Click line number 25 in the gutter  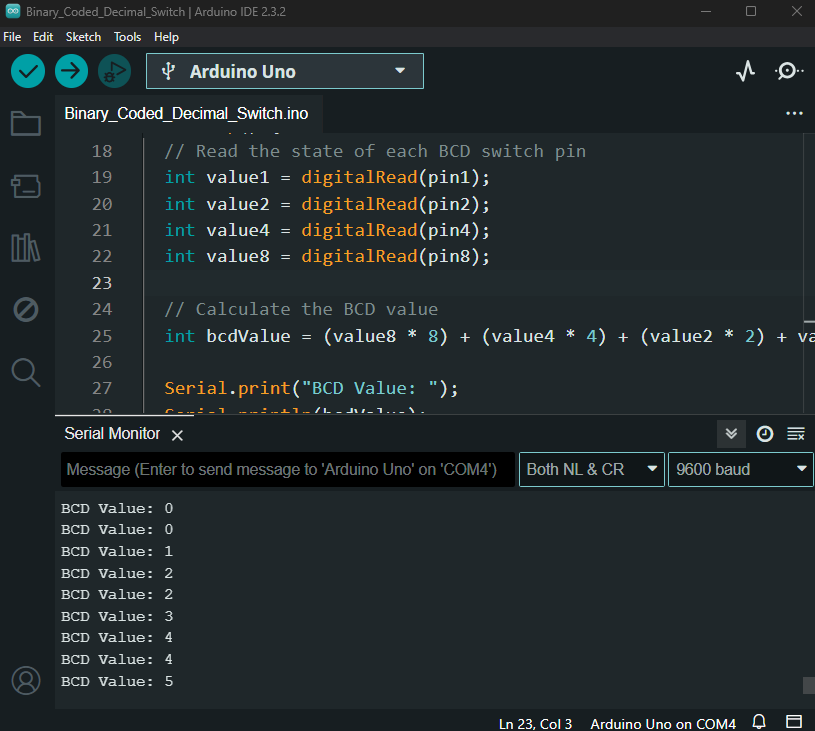(x=102, y=336)
